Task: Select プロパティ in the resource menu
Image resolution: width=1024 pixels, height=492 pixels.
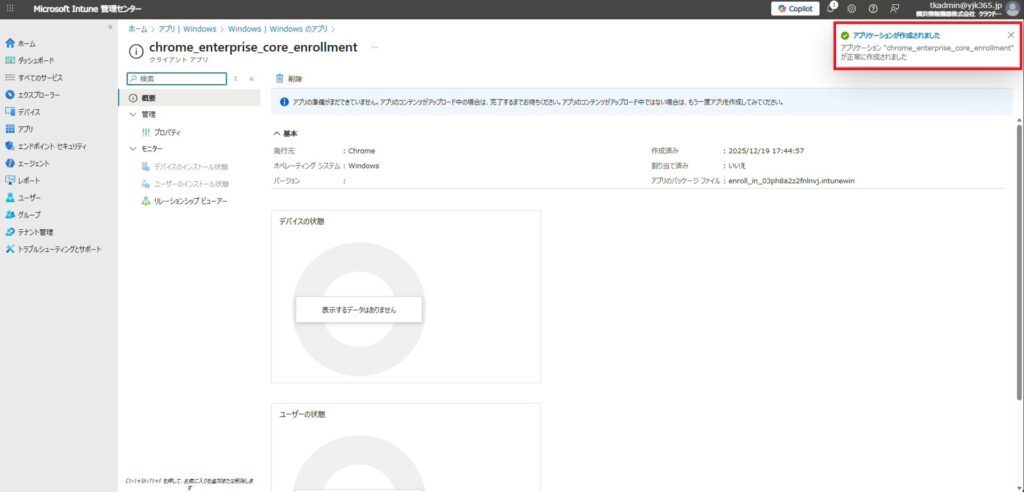Action: (166, 132)
